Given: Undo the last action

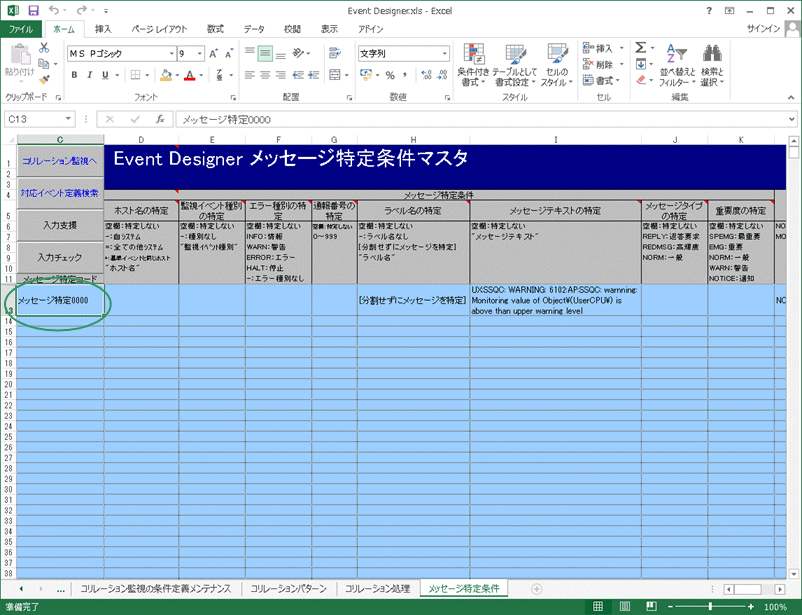Looking at the screenshot, I should tap(54, 11).
